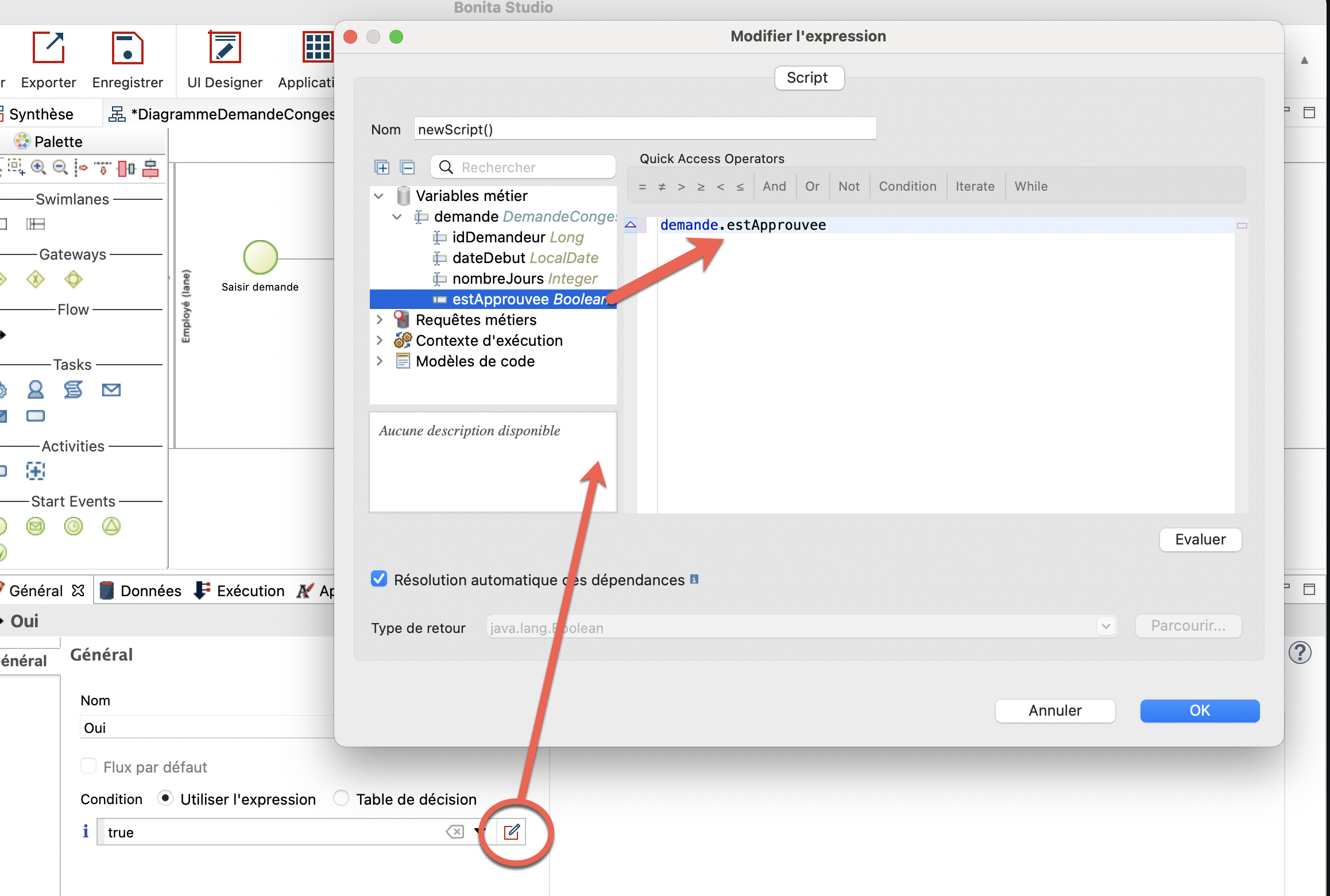Choose the Lane swimlane icon
The height and width of the screenshot is (896, 1330).
(x=35, y=224)
